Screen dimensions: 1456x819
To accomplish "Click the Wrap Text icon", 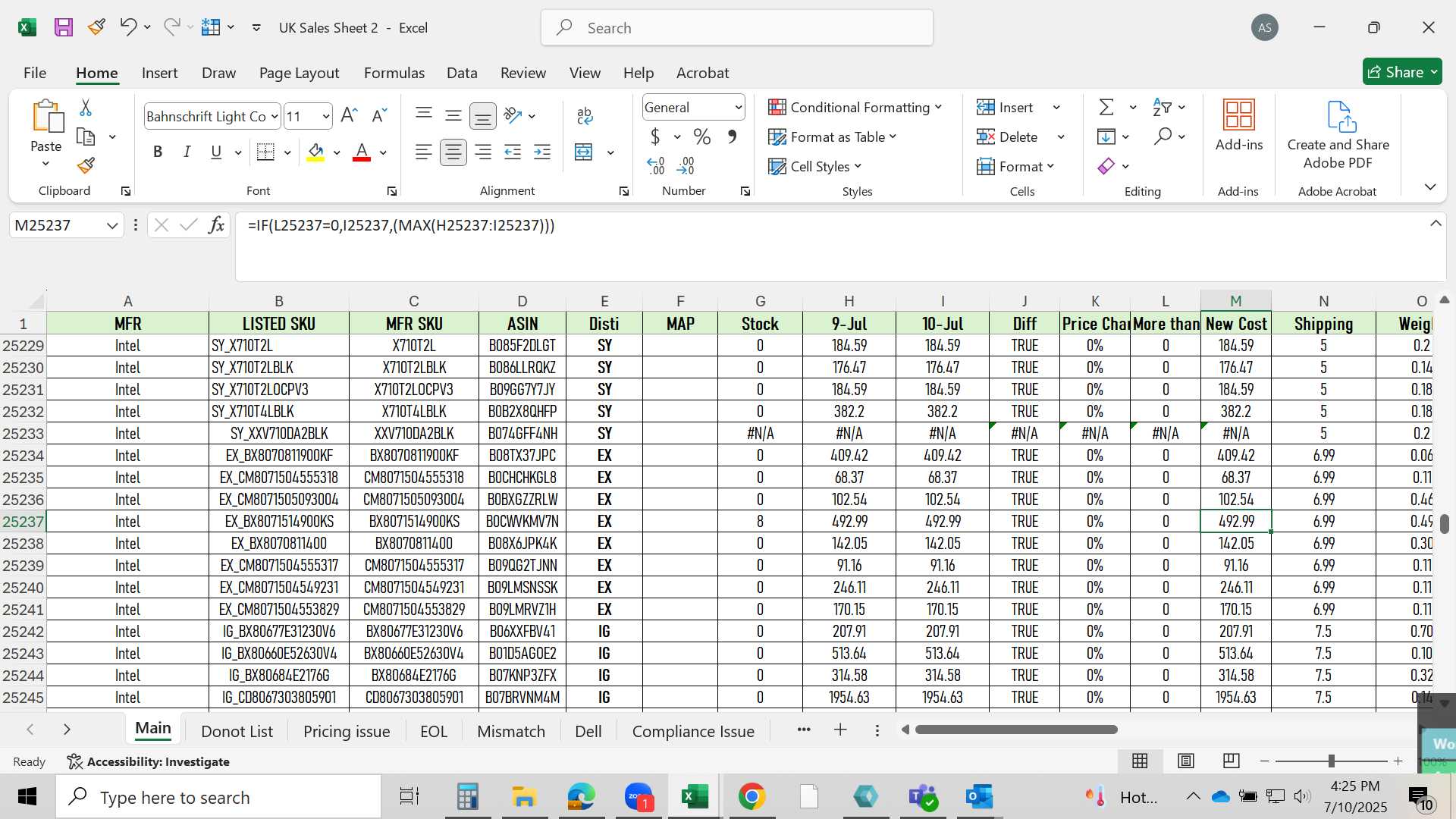I will 585,115.
